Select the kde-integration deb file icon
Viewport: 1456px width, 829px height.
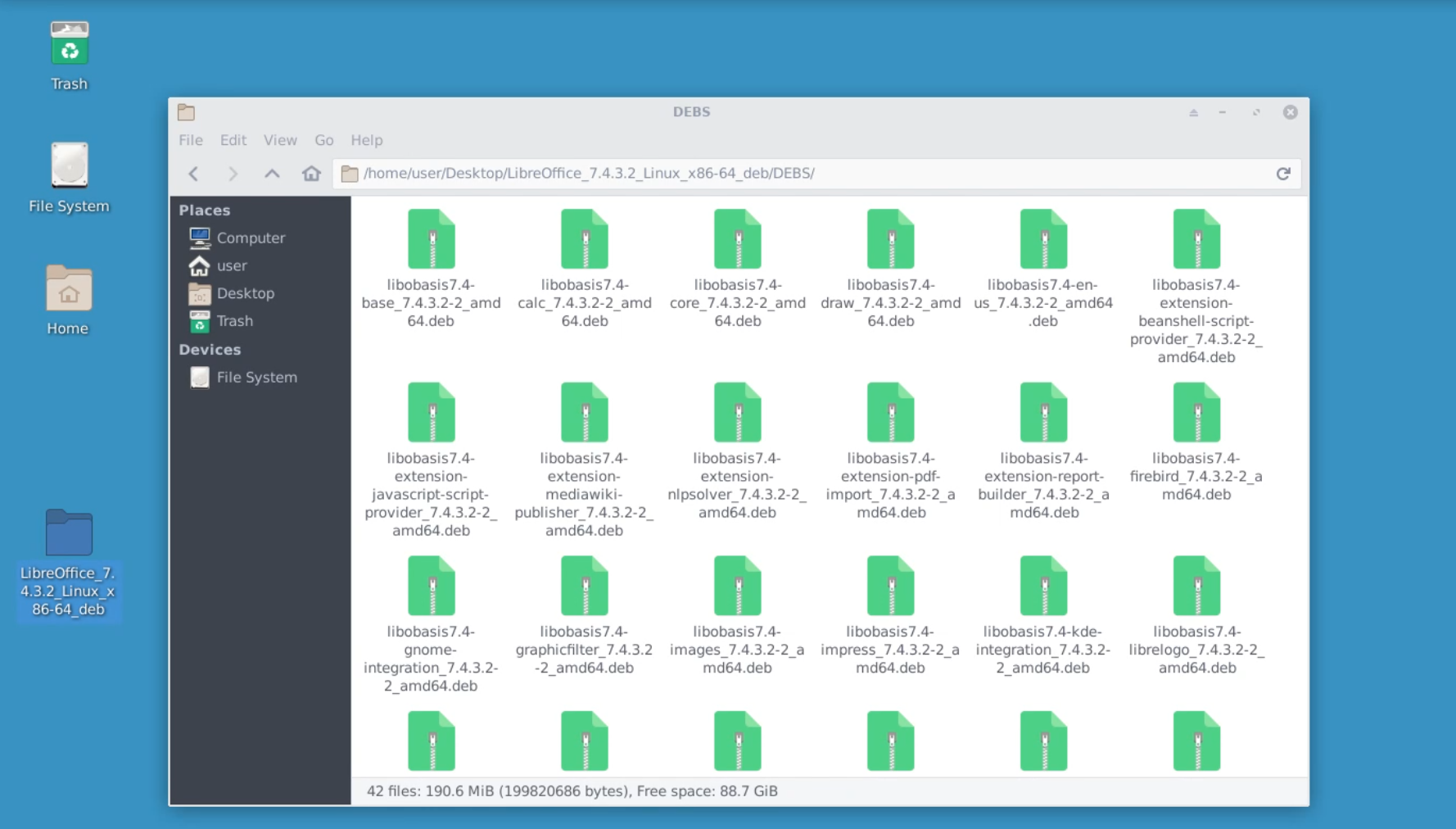coord(1044,587)
